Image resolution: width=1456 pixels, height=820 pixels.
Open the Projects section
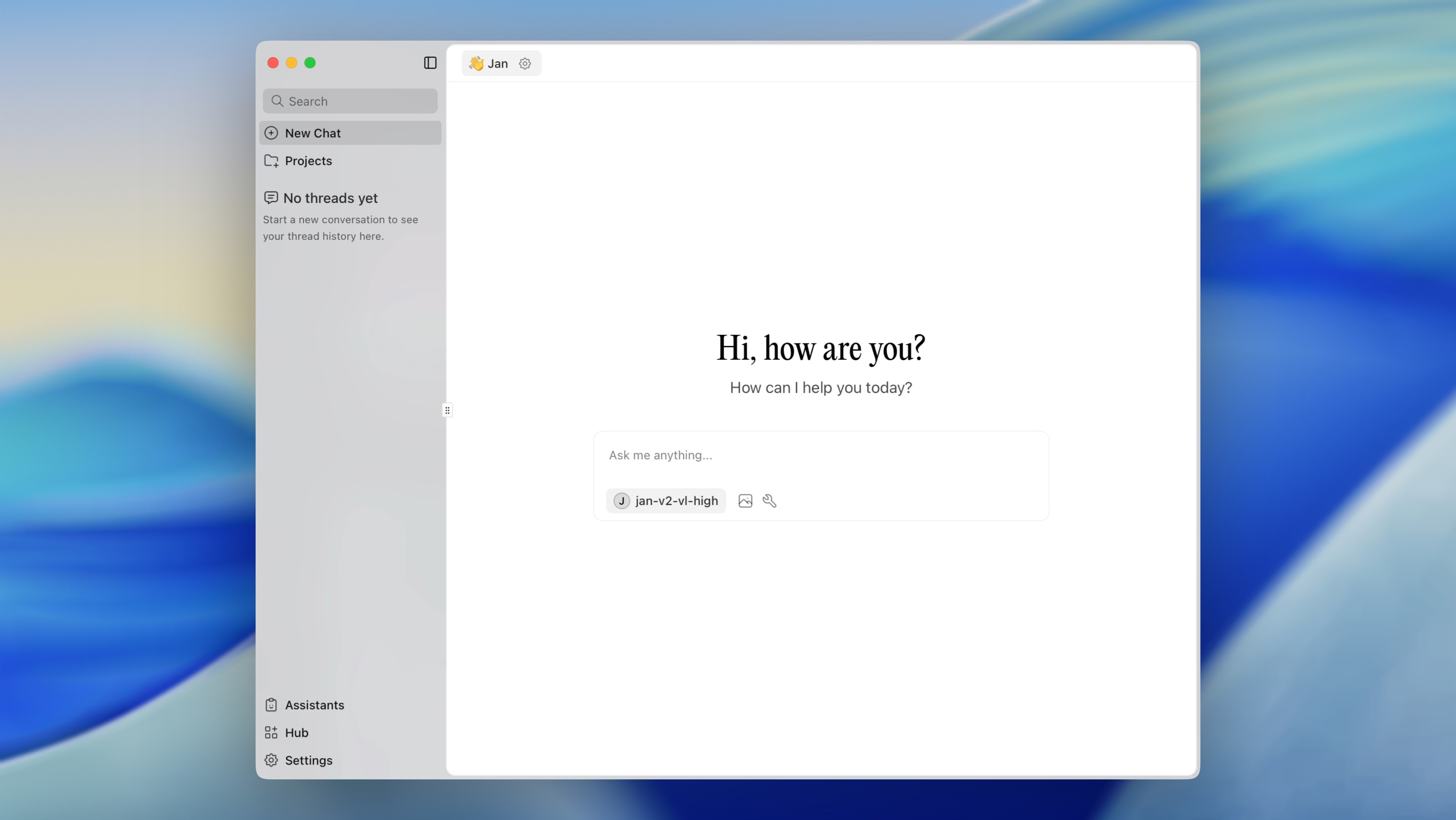click(x=308, y=161)
